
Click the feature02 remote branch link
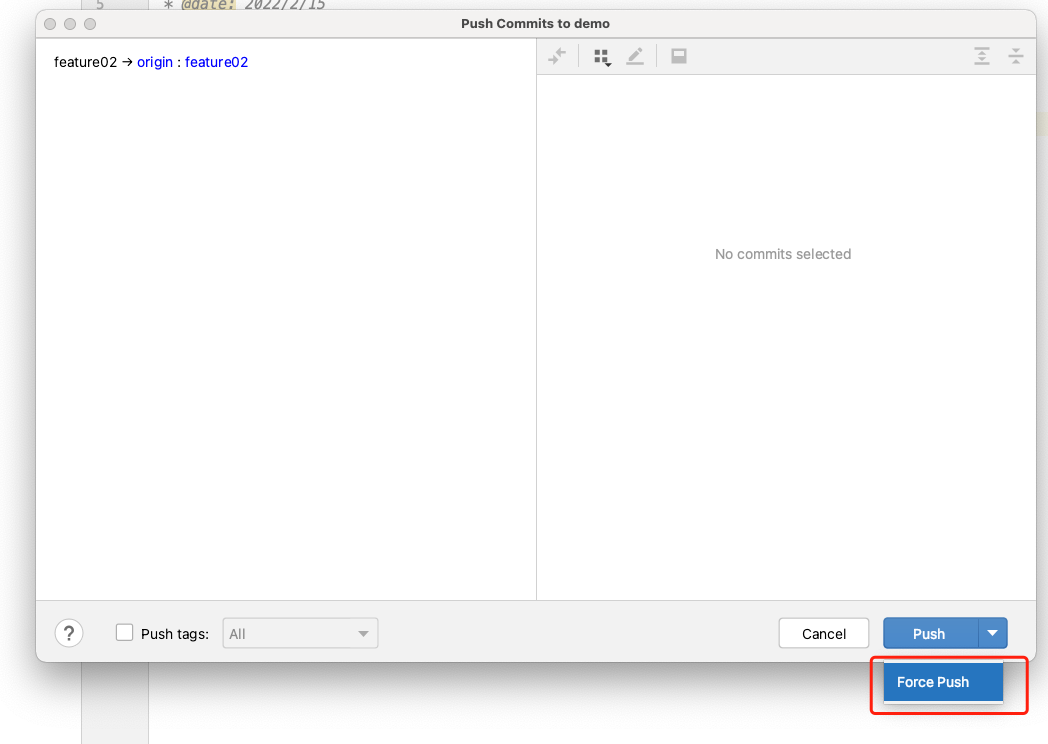tap(217, 62)
